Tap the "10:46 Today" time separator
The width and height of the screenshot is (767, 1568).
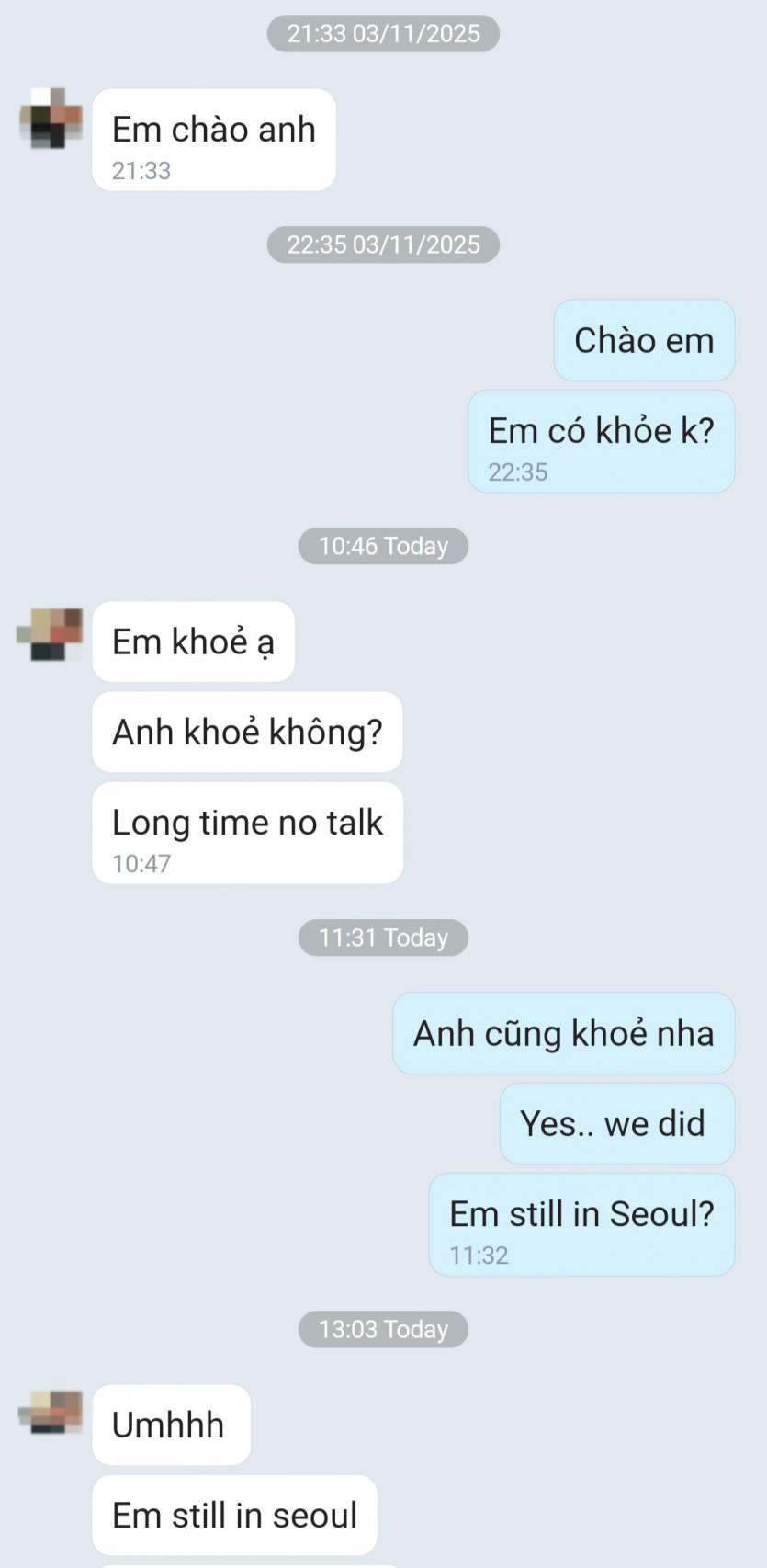pos(383,546)
